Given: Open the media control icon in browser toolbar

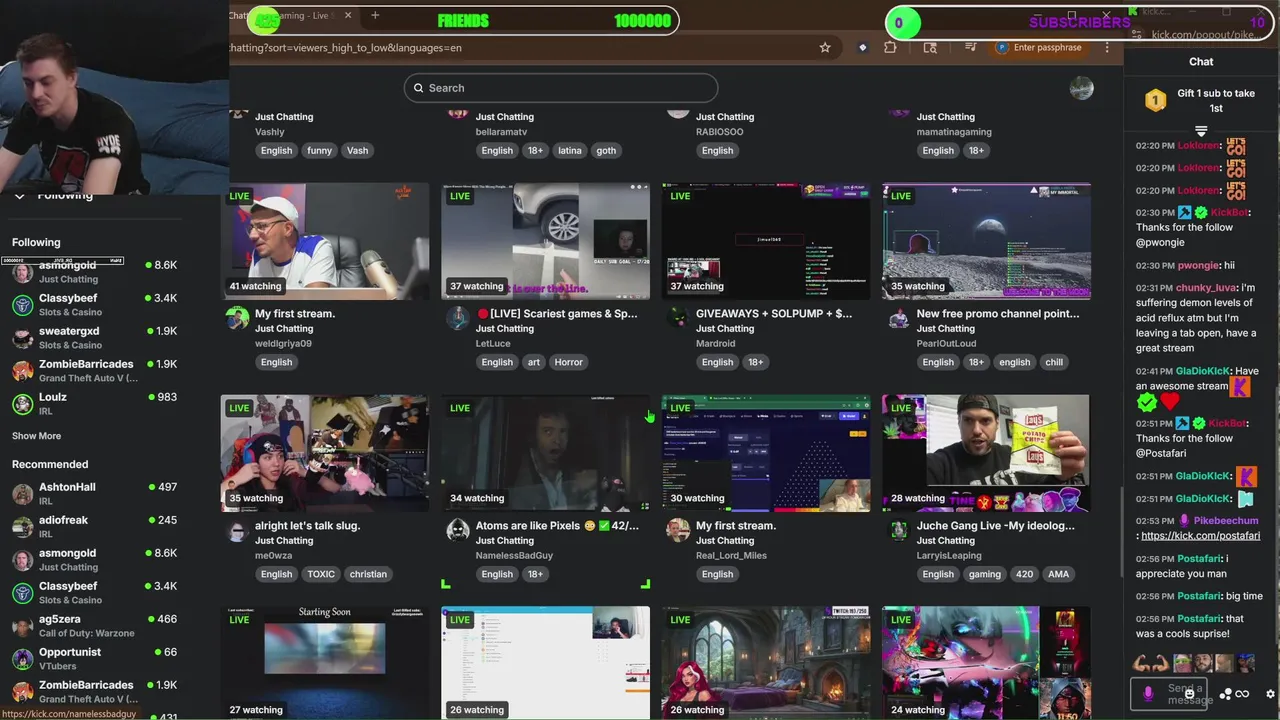Looking at the screenshot, I should [970, 47].
